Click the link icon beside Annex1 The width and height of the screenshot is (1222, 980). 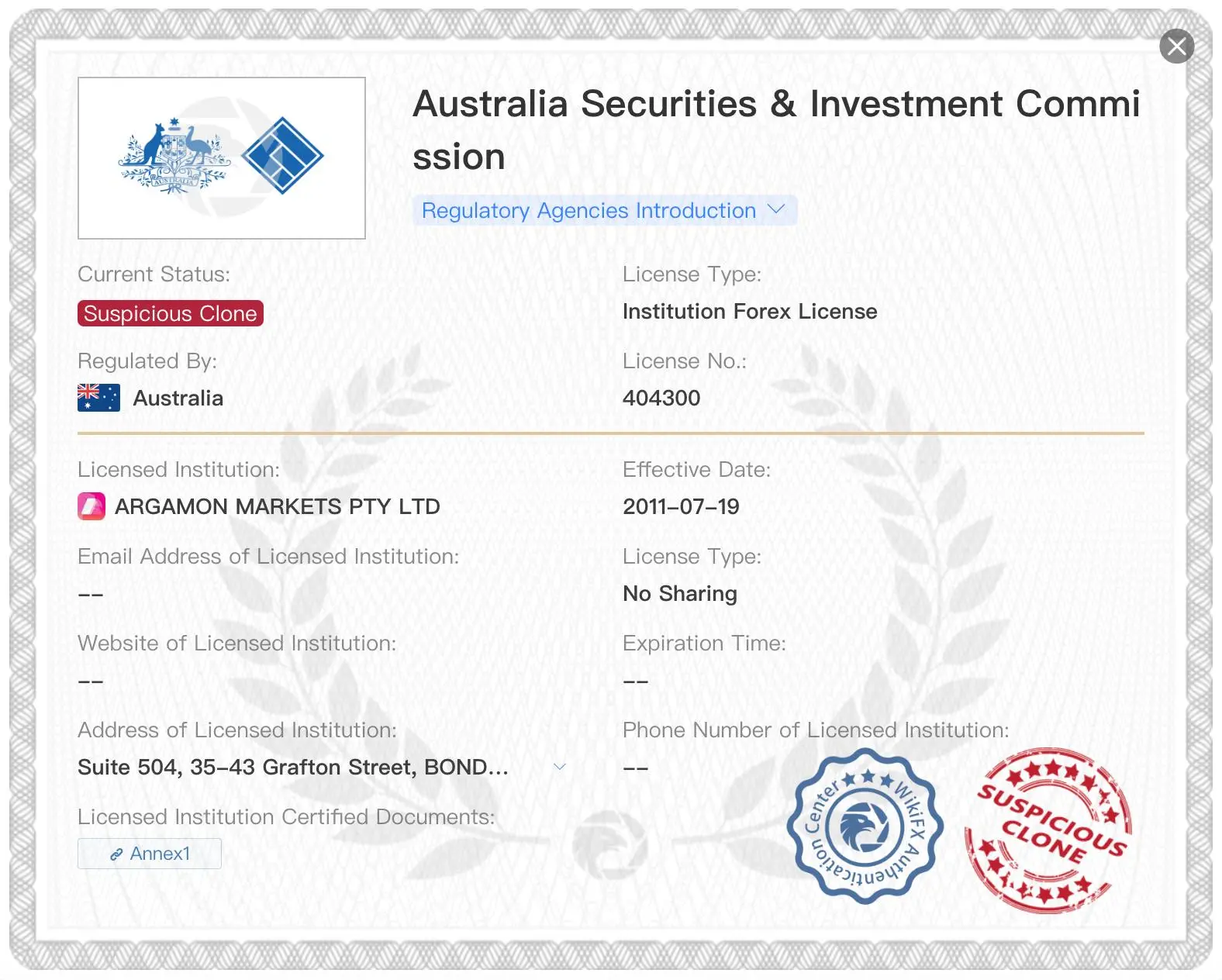click(116, 854)
